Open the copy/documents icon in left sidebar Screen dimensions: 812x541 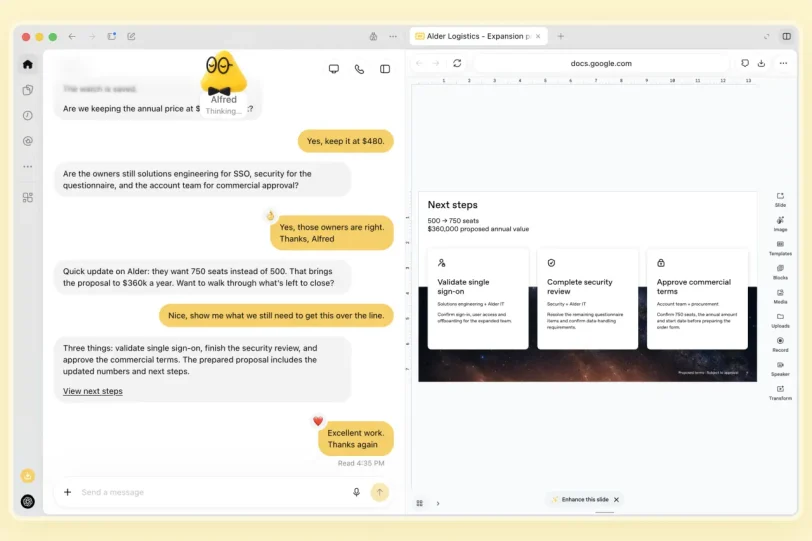[28, 90]
